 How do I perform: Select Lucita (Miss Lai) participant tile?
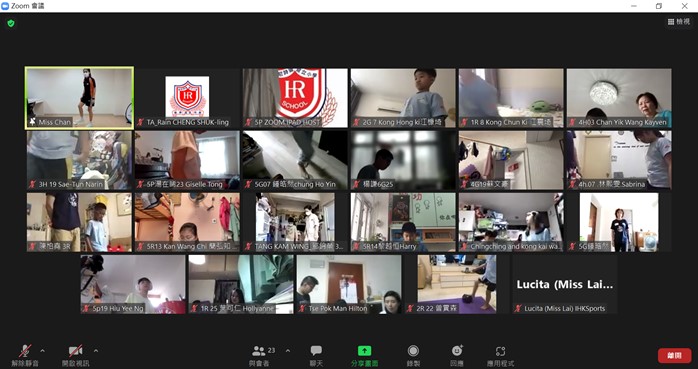[564, 284]
